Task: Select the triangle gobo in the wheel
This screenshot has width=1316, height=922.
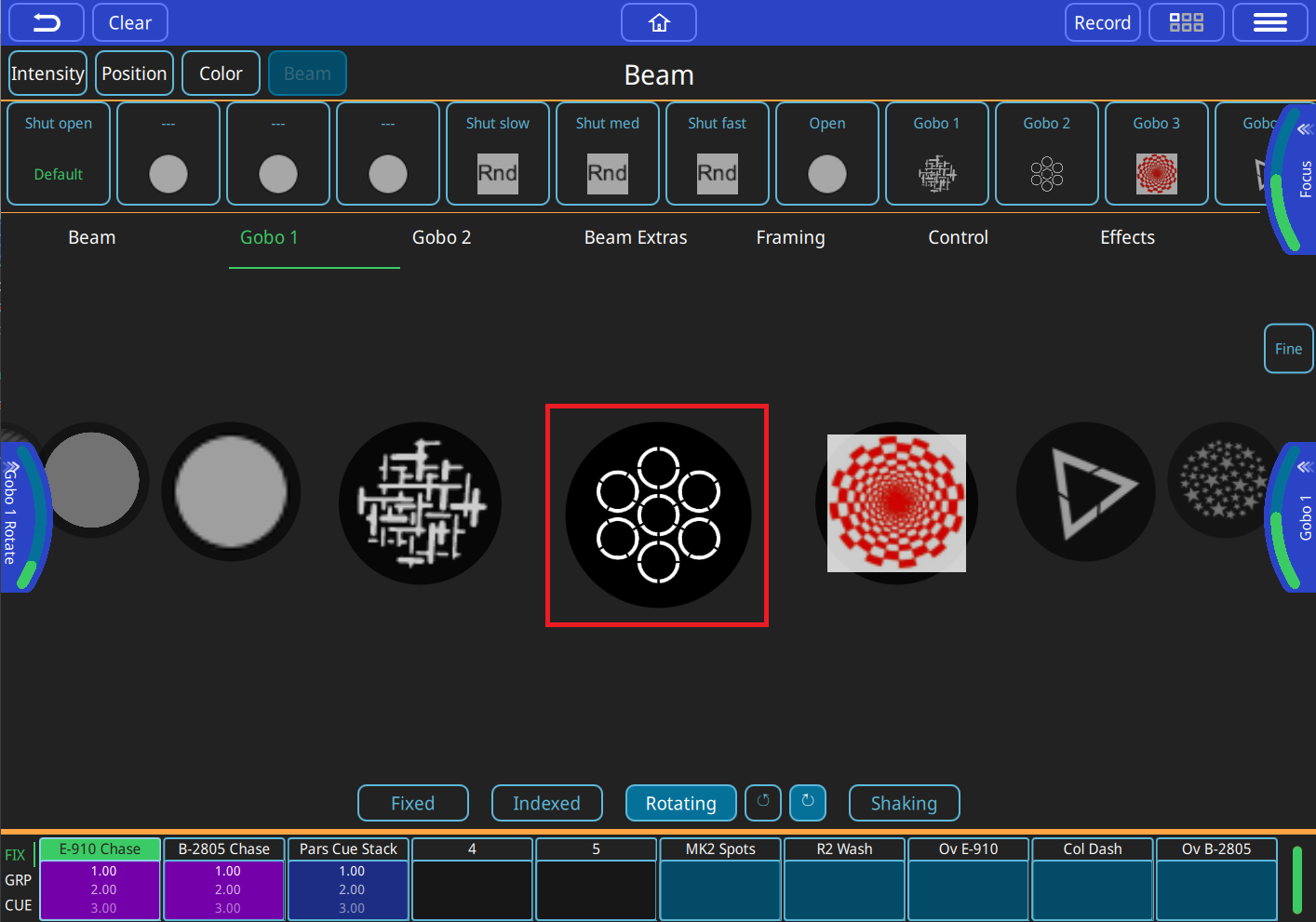Action: [1086, 492]
